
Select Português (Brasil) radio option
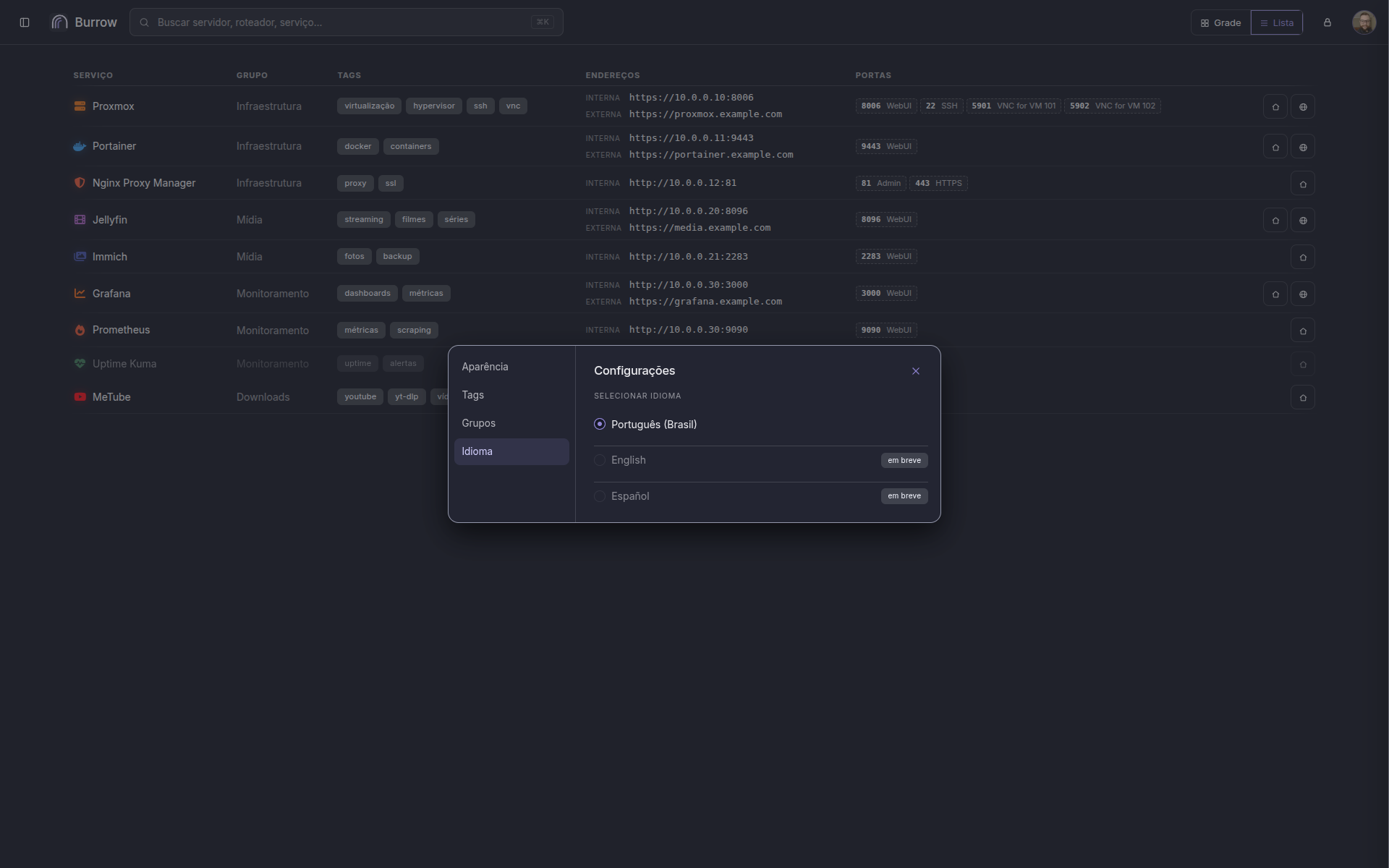(600, 425)
